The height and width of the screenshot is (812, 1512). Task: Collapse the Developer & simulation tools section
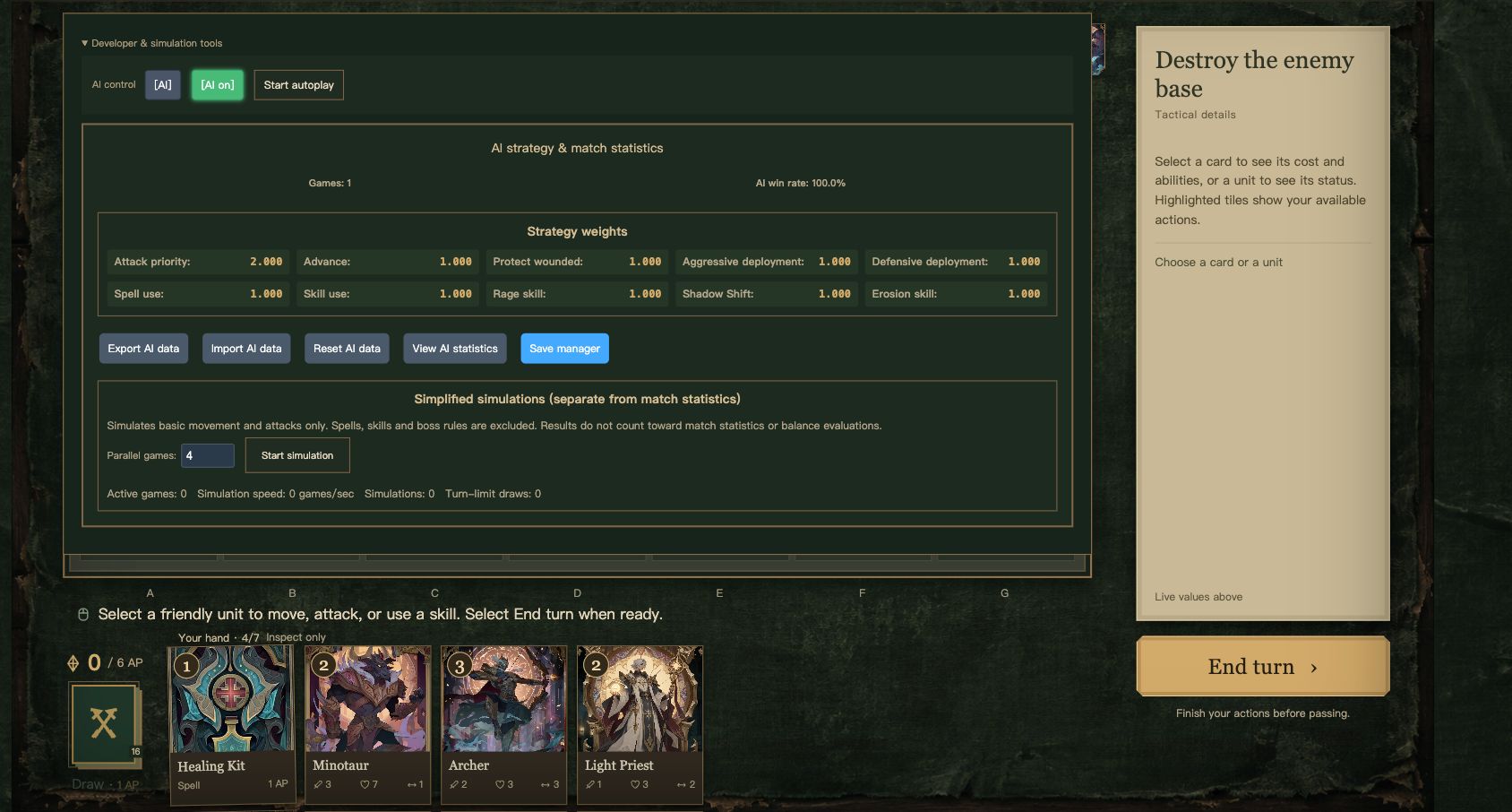pos(151,43)
